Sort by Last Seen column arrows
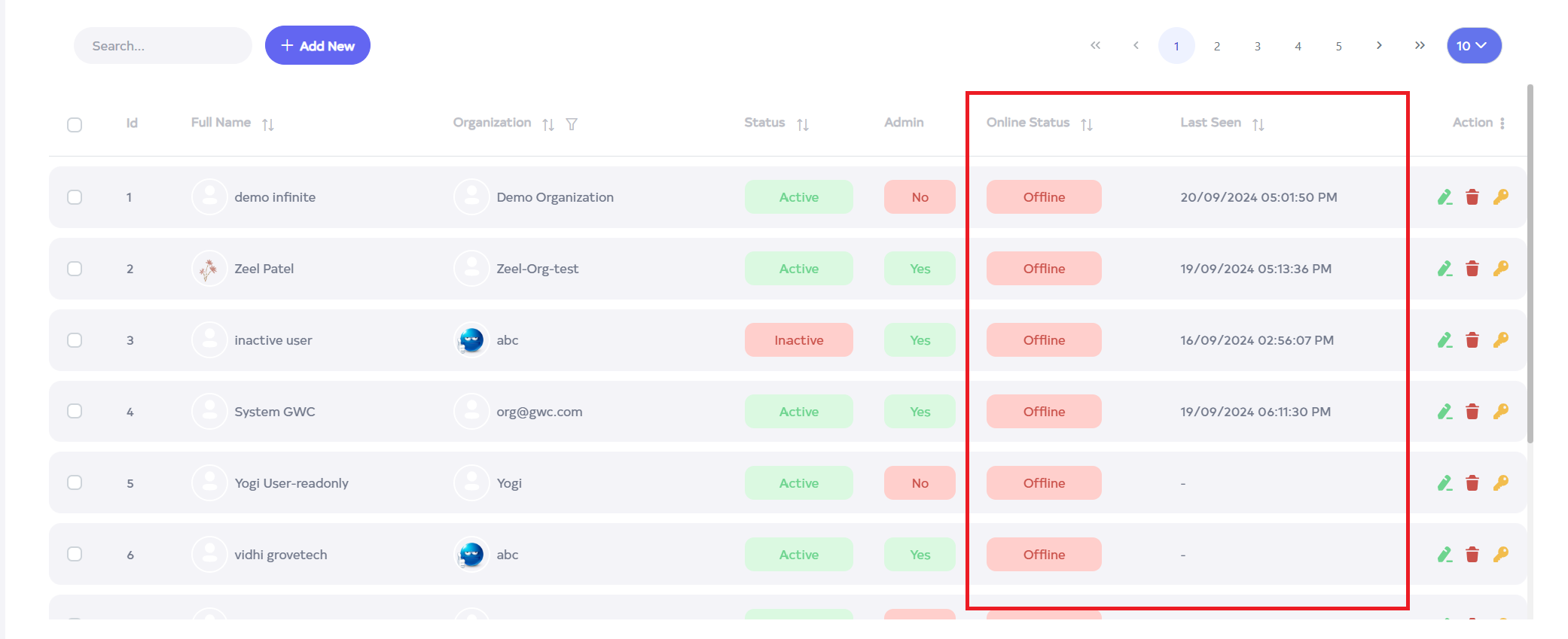The height and width of the screenshot is (639, 1568). click(1258, 124)
